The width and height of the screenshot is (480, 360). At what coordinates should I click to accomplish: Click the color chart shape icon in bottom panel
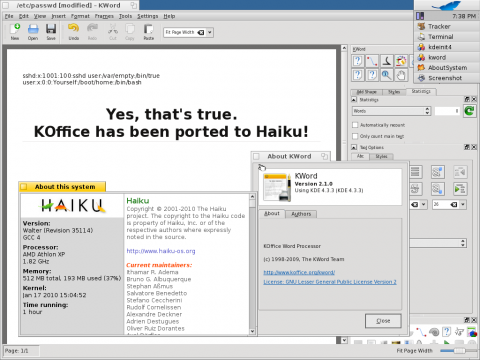[472, 332]
